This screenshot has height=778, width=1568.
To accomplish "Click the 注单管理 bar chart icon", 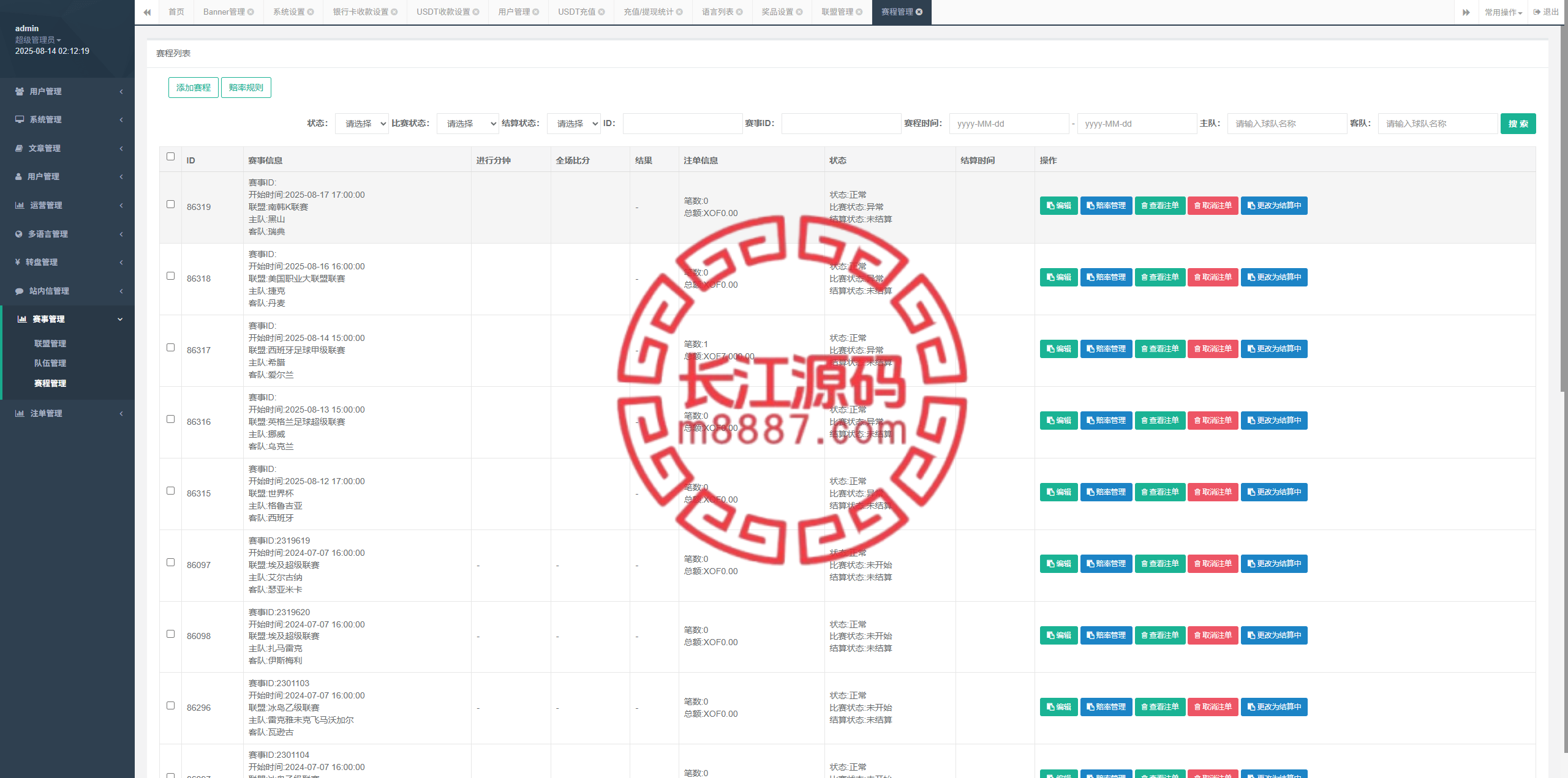I will [x=20, y=413].
